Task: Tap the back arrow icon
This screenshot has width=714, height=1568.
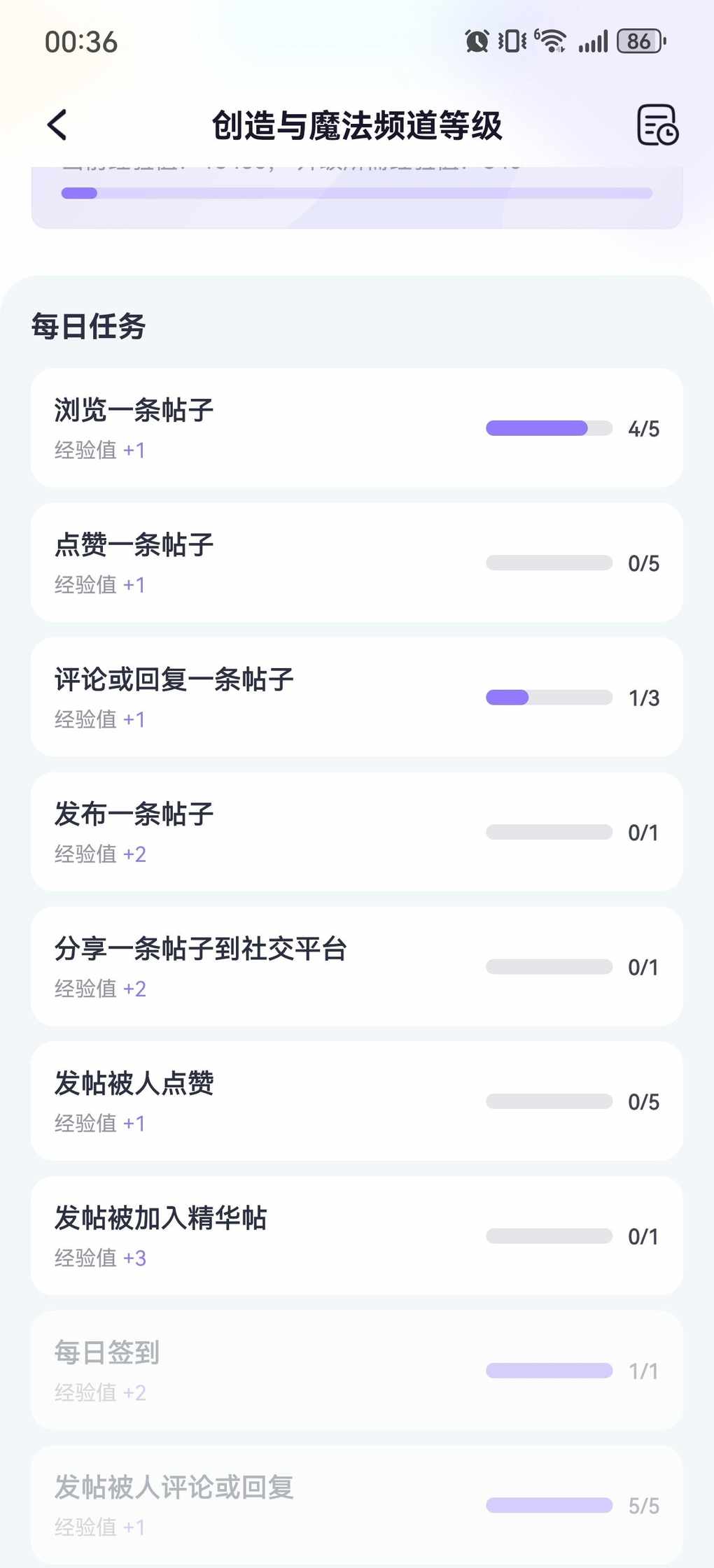Action: (57, 125)
